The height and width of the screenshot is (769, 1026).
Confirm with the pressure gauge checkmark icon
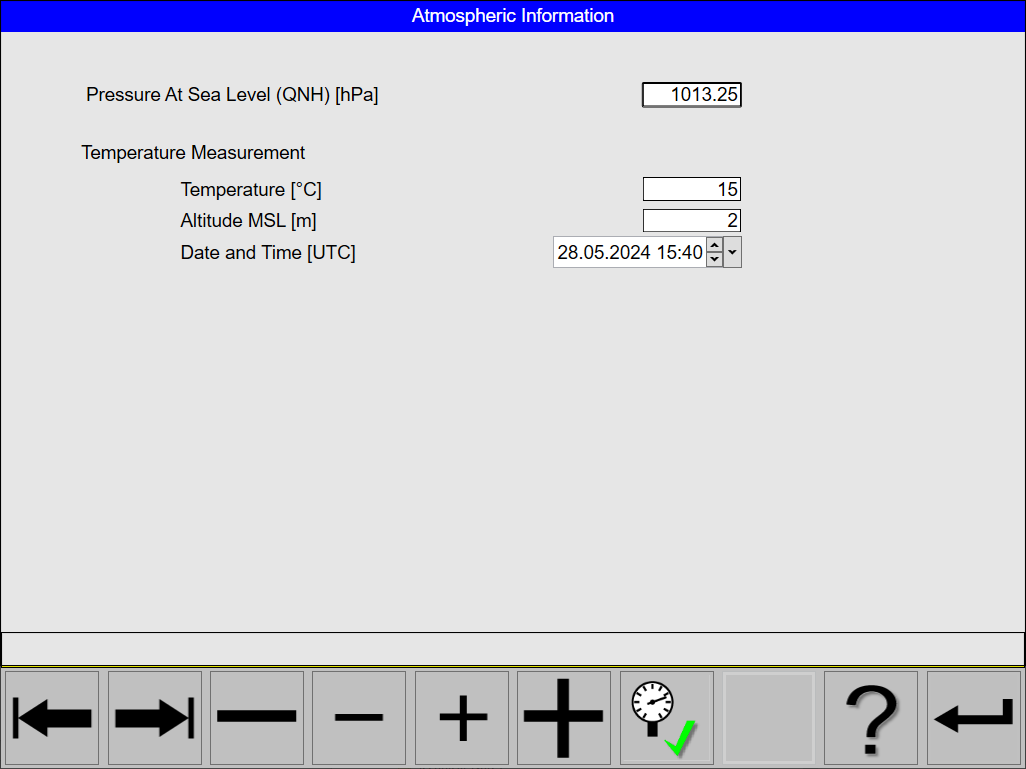(x=666, y=717)
